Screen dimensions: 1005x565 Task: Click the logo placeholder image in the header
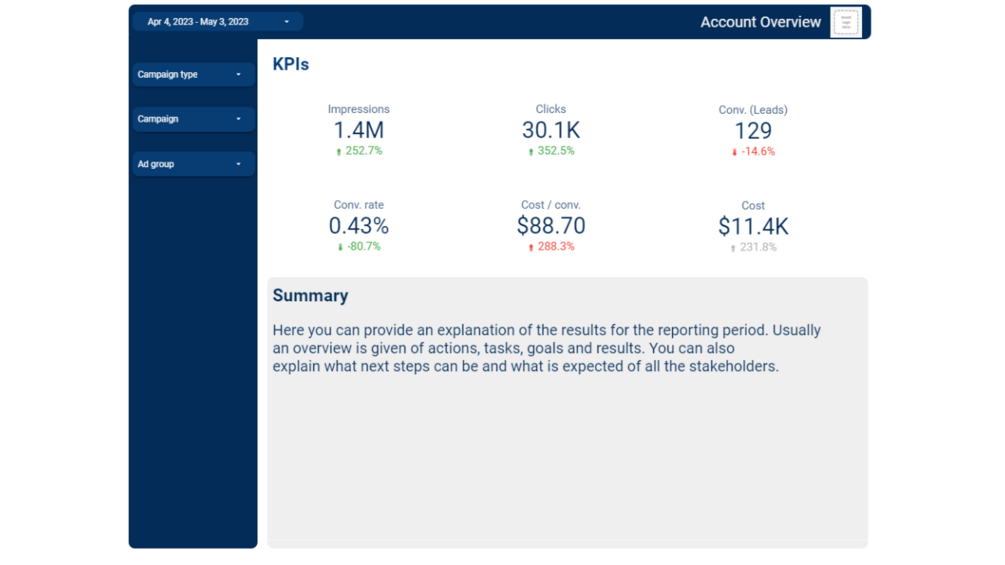pos(846,22)
